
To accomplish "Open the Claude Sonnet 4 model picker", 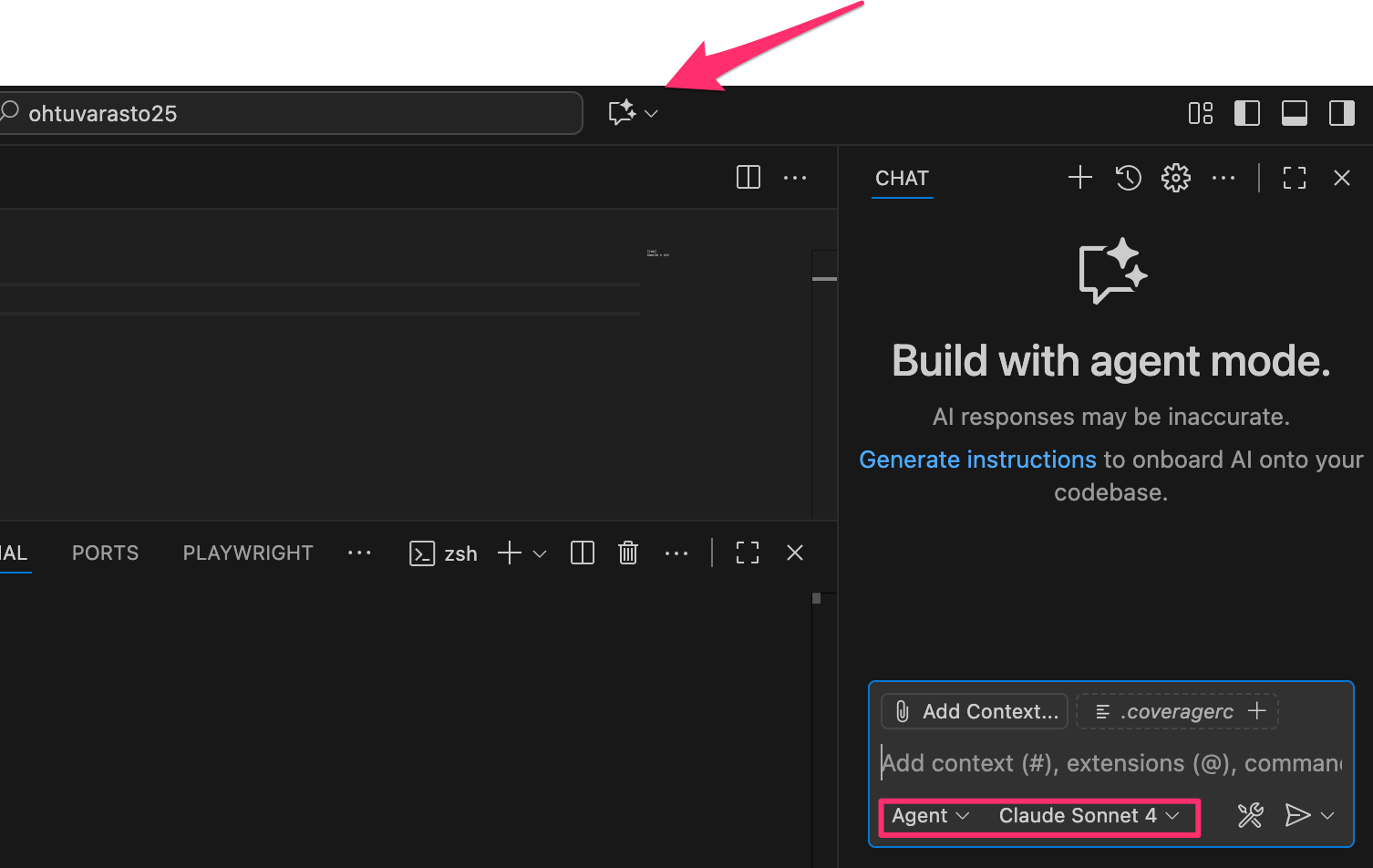I will (x=1089, y=816).
